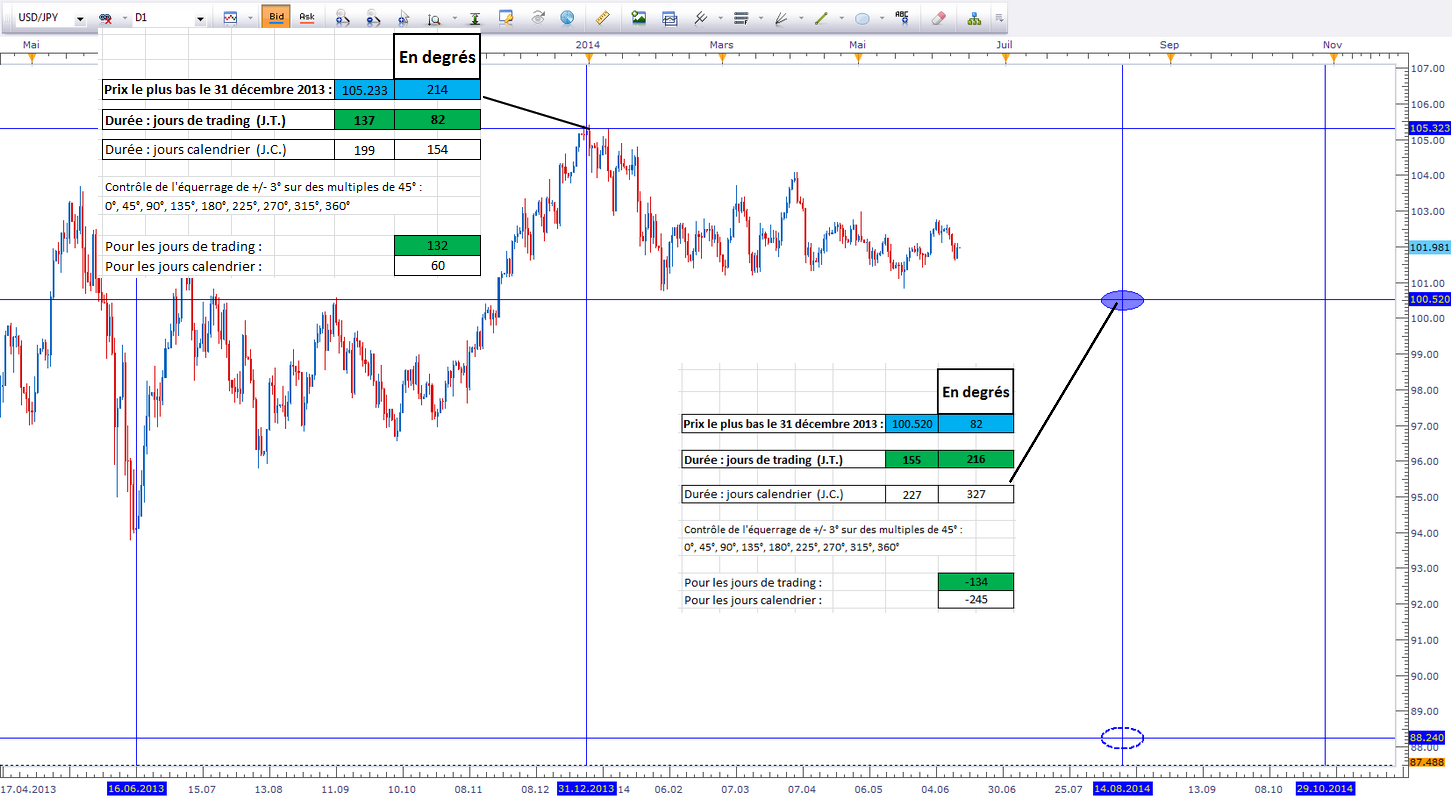
Task: Click the orange marker under Juil
Action: (x=1006, y=60)
